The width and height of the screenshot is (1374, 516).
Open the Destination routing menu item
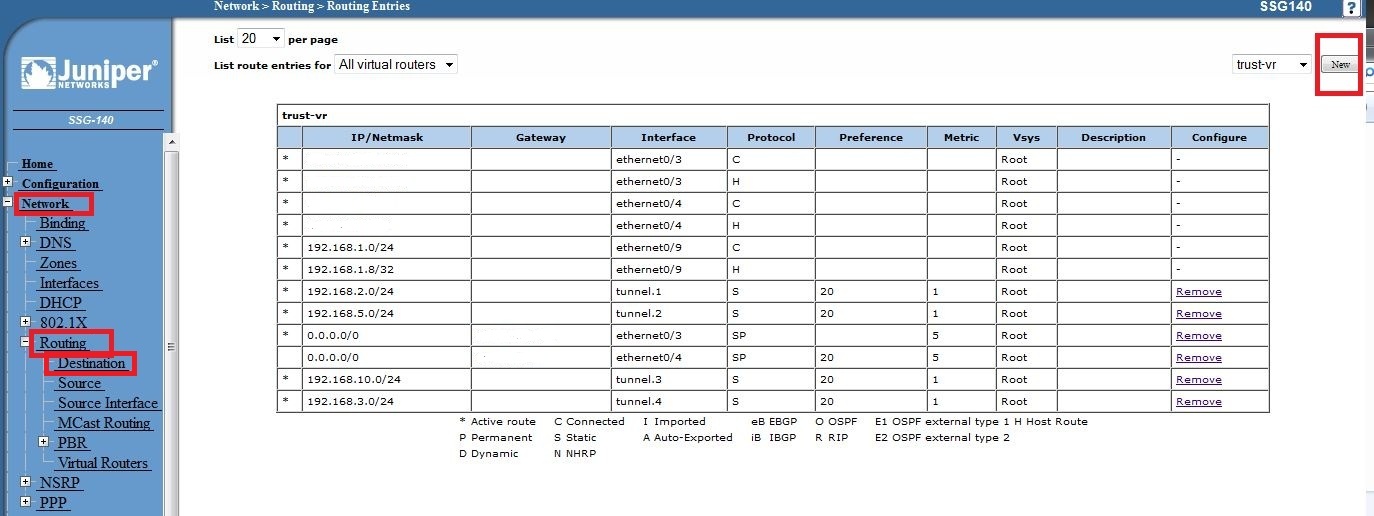[91, 363]
